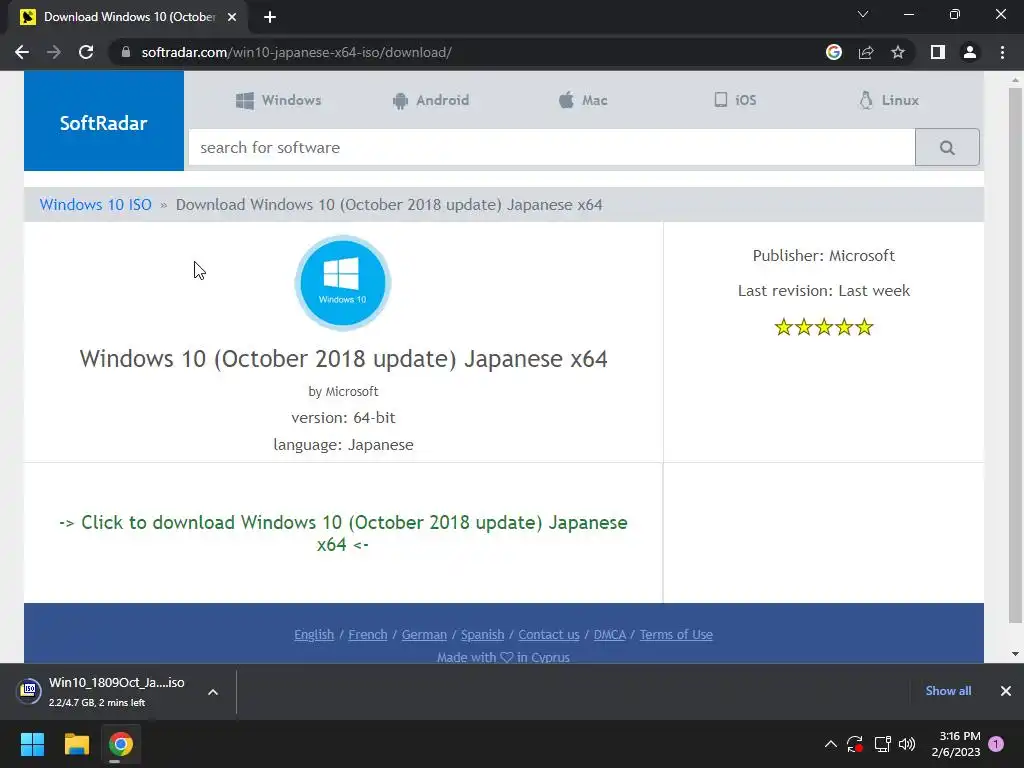This screenshot has width=1024, height=768.
Task: Reload the current page
Action: [86, 52]
